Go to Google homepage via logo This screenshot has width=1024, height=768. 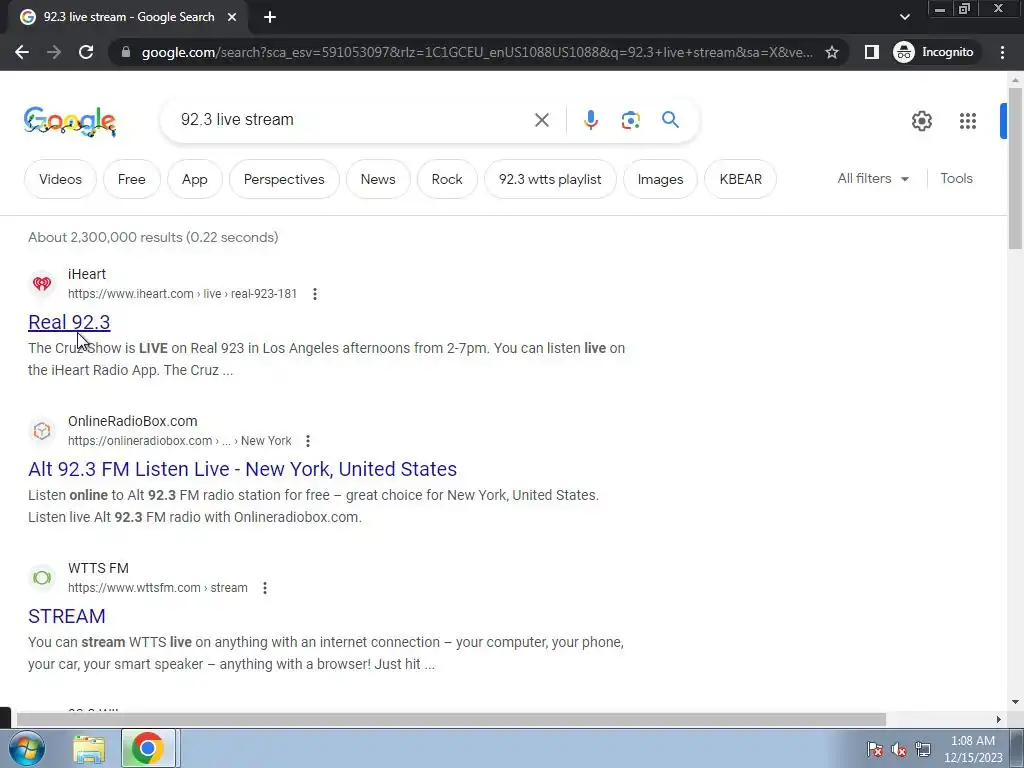pyautogui.click(x=70, y=121)
